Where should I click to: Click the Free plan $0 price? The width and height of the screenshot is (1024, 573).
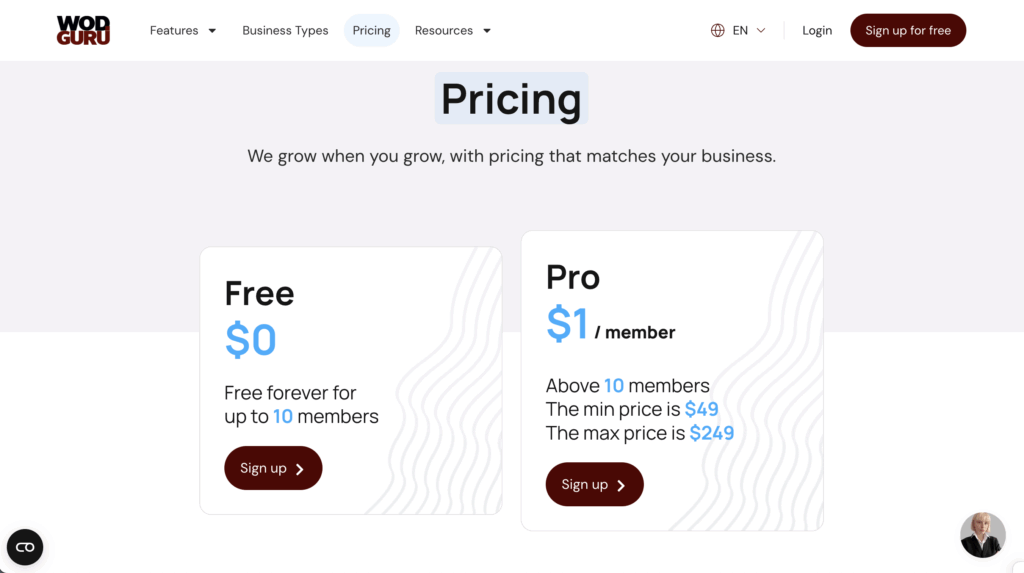tap(250, 340)
